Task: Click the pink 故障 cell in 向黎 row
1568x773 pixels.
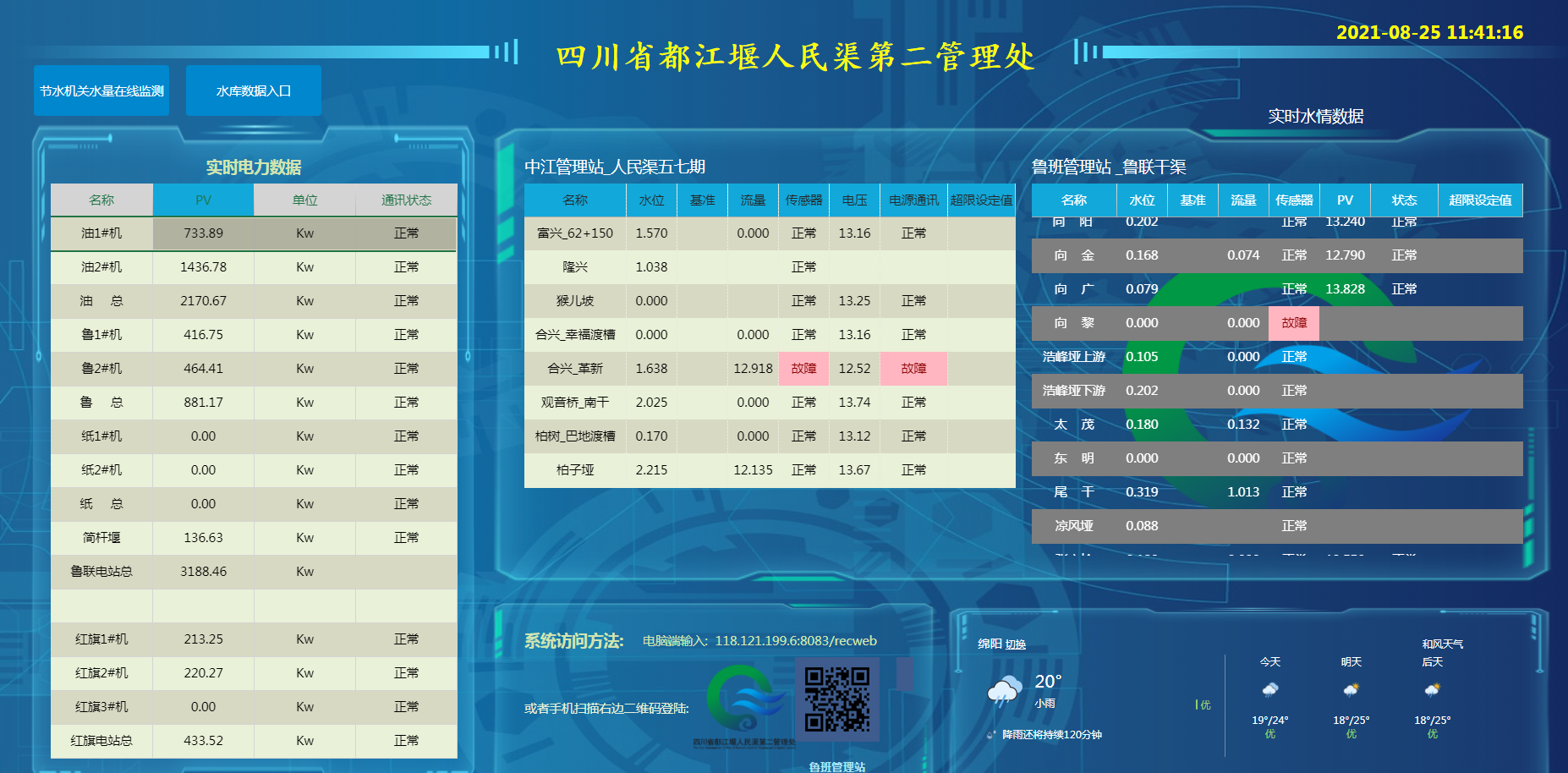Action: coord(1294,323)
